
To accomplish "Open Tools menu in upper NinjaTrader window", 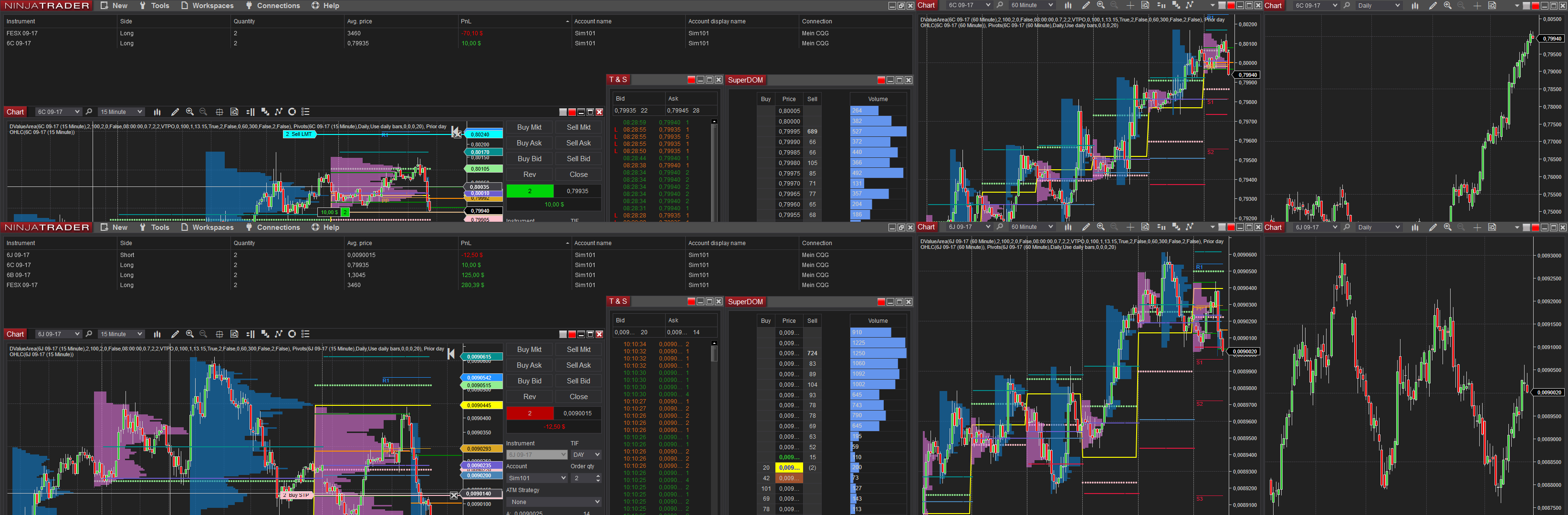I will pyautogui.click(x=154, y=5).
